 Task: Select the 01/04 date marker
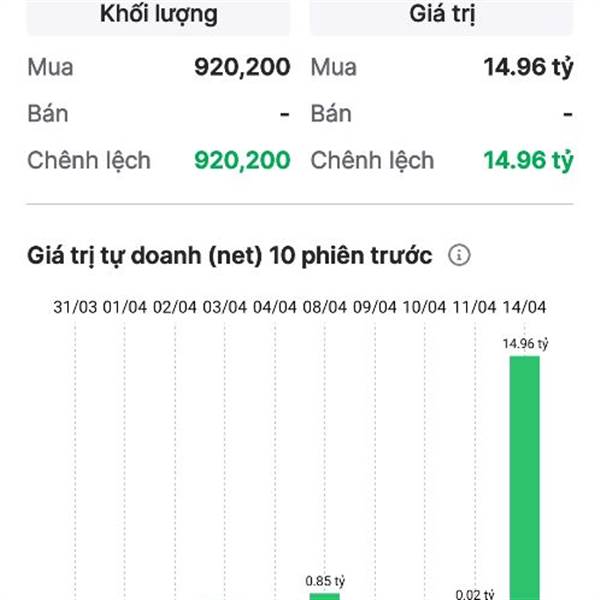125,307
